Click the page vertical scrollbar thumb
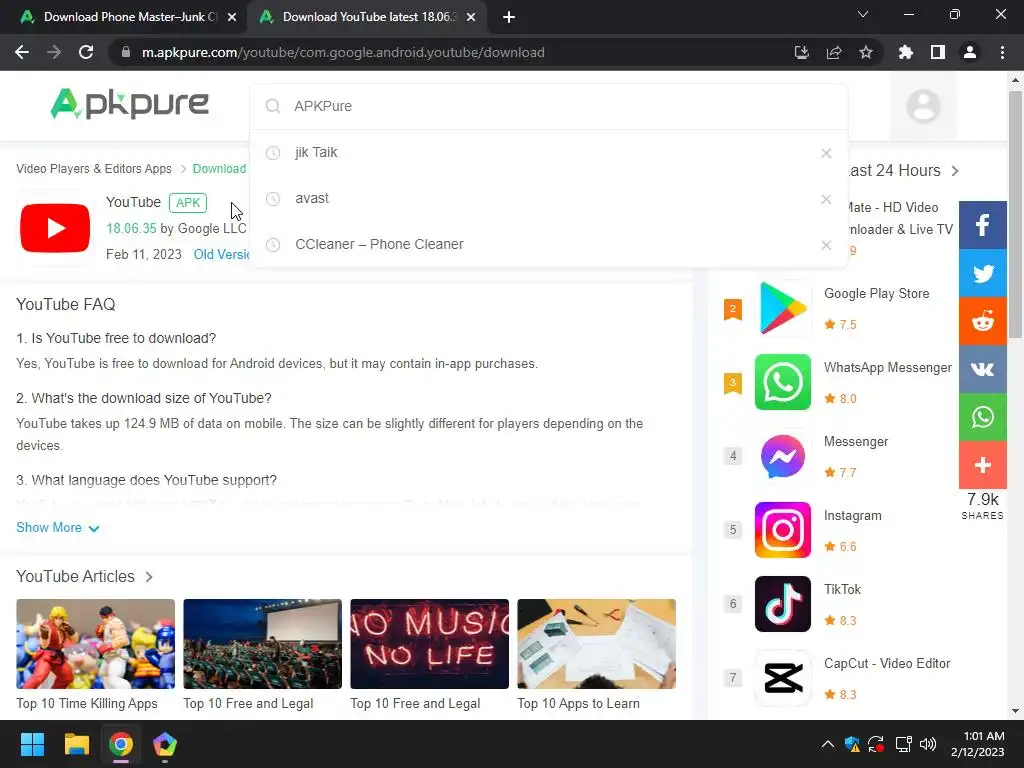The height and width of the screenshot is (768, 1024). click(1015, 214)
